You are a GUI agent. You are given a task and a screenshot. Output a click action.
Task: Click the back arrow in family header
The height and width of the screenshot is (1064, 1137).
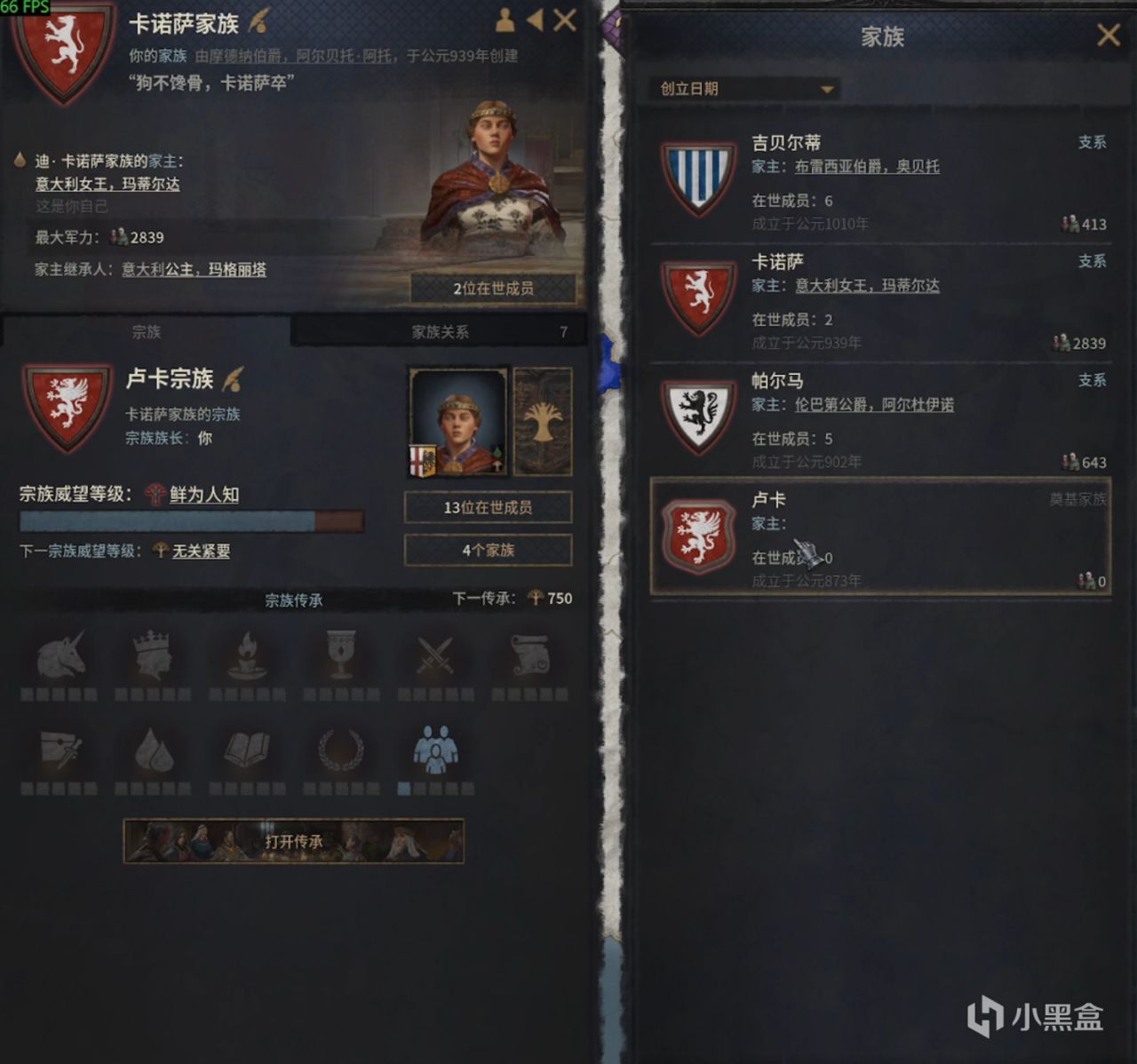[x=535, y=20]
